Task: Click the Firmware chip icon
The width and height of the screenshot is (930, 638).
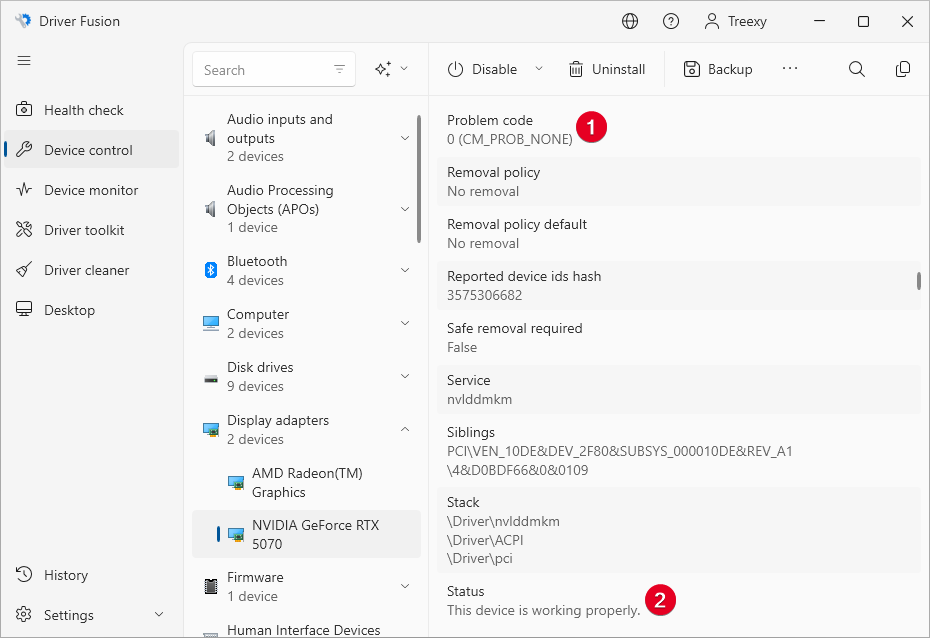Action: [211, 586]
